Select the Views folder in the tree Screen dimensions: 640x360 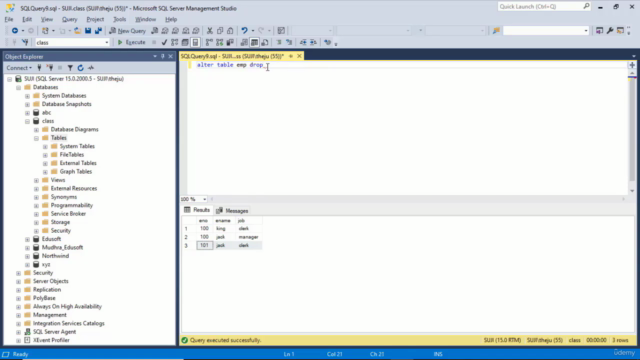pos(58,180)
